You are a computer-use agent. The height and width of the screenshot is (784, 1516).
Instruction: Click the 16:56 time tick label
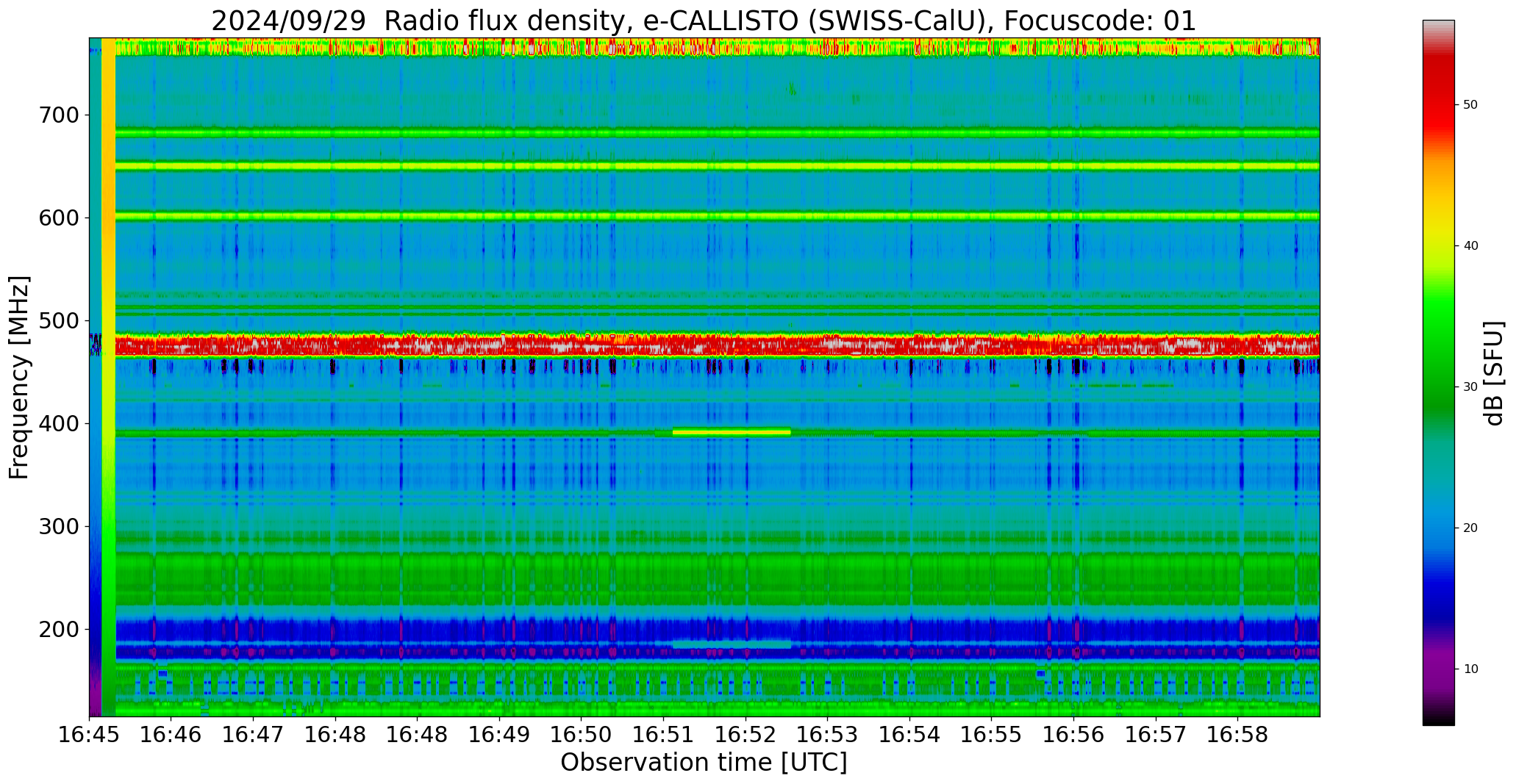(x=1073, y=735)
